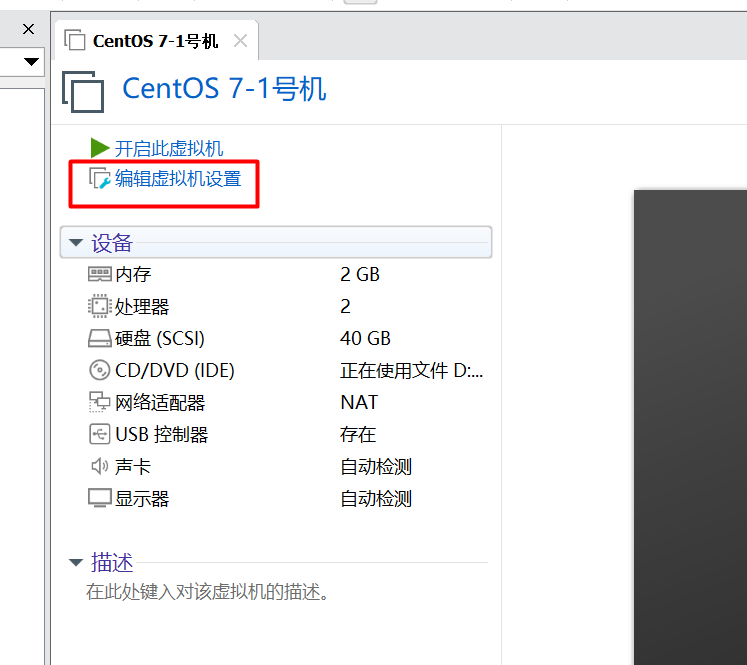Open the dropdown arrow in the left panel
The image size is (747, 665).
pyautogui.click(x=31, y=62)
